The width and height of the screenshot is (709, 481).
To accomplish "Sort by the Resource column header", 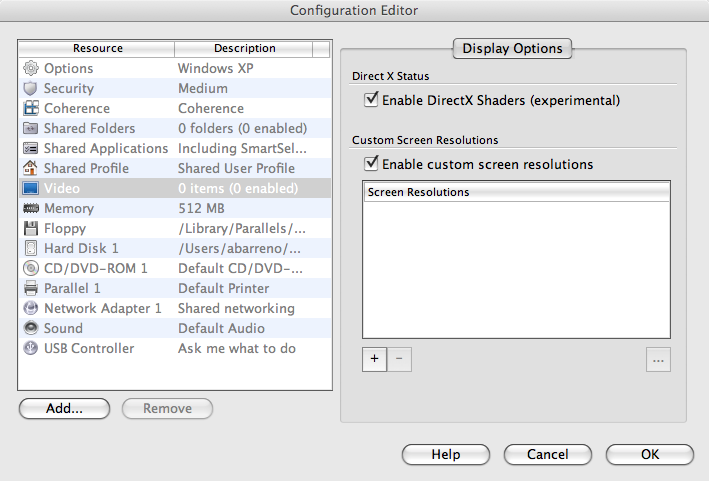I will (x=97, y=48).
